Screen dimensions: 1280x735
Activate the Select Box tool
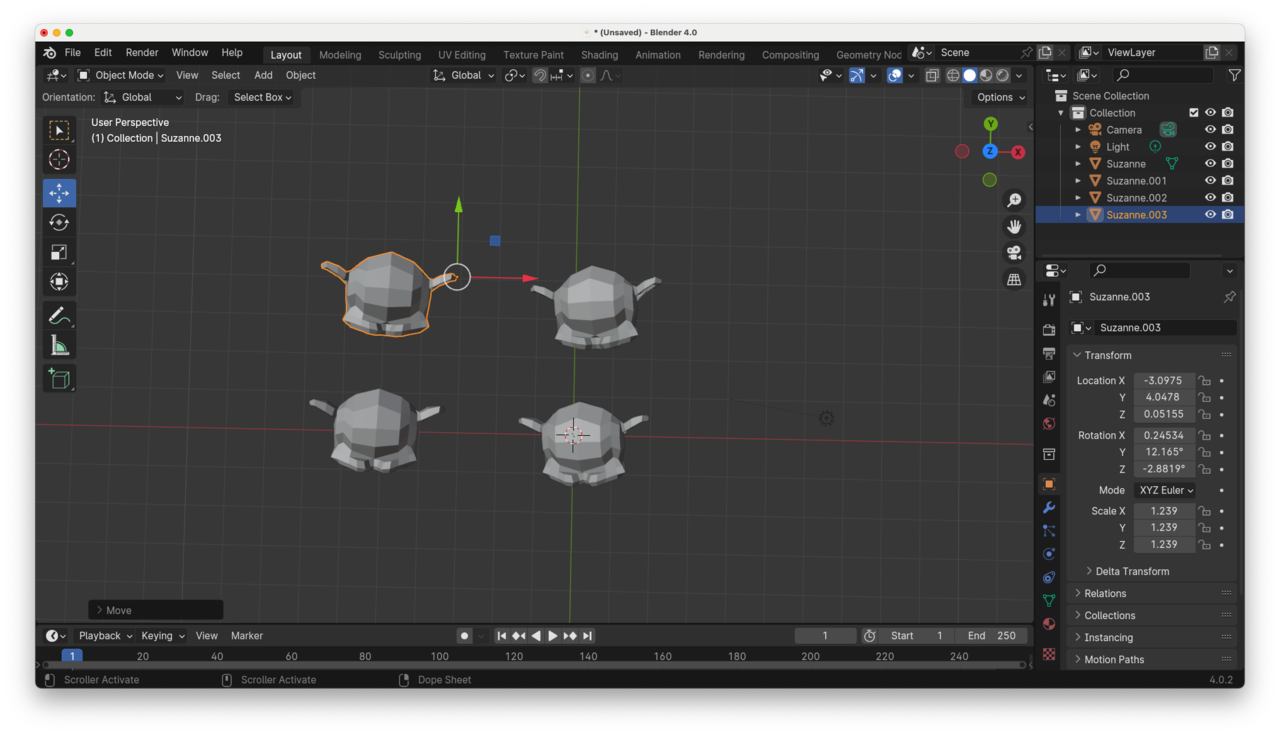click(59, 130)
